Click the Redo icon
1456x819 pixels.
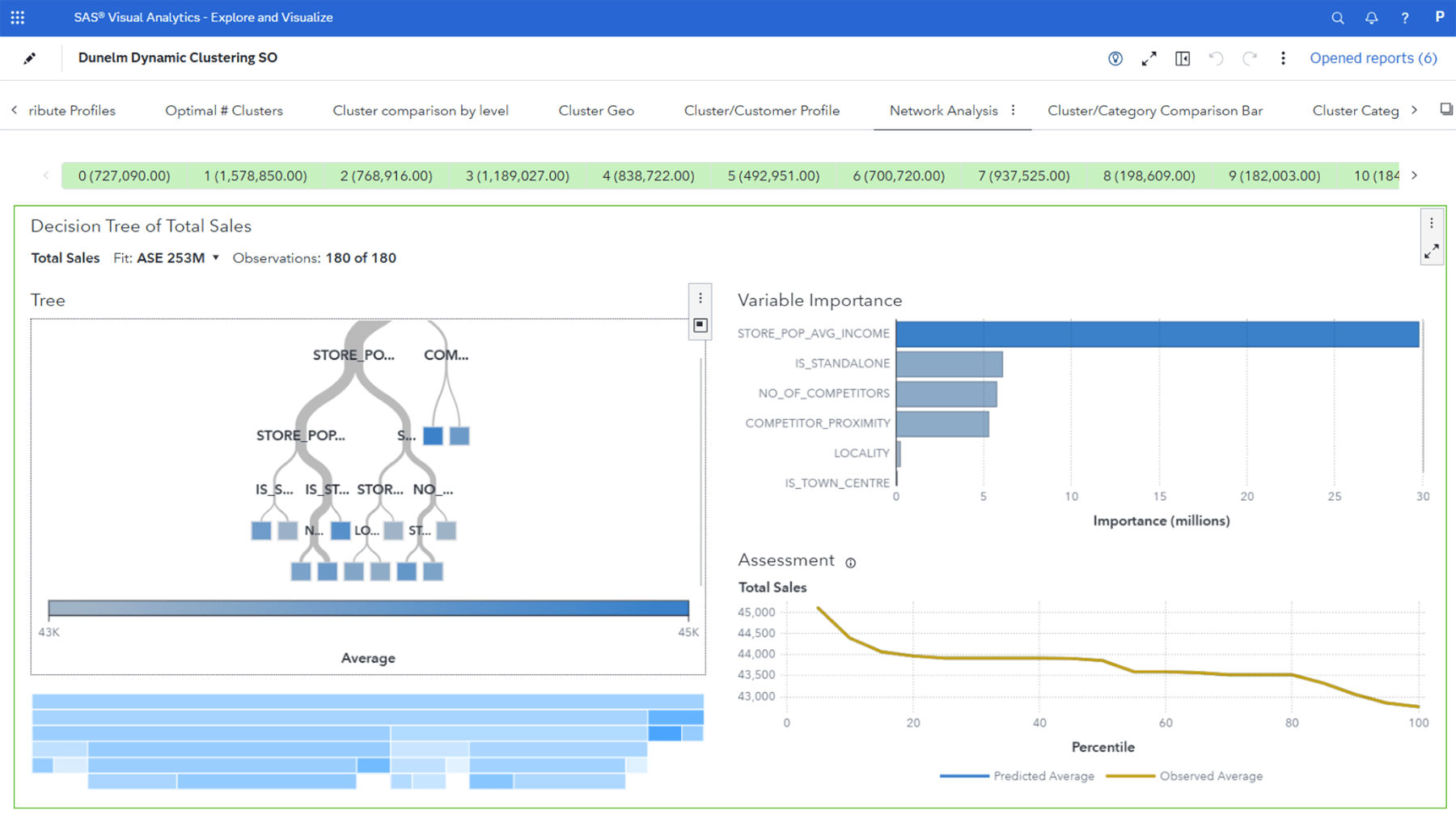[x=1250, y=57]
